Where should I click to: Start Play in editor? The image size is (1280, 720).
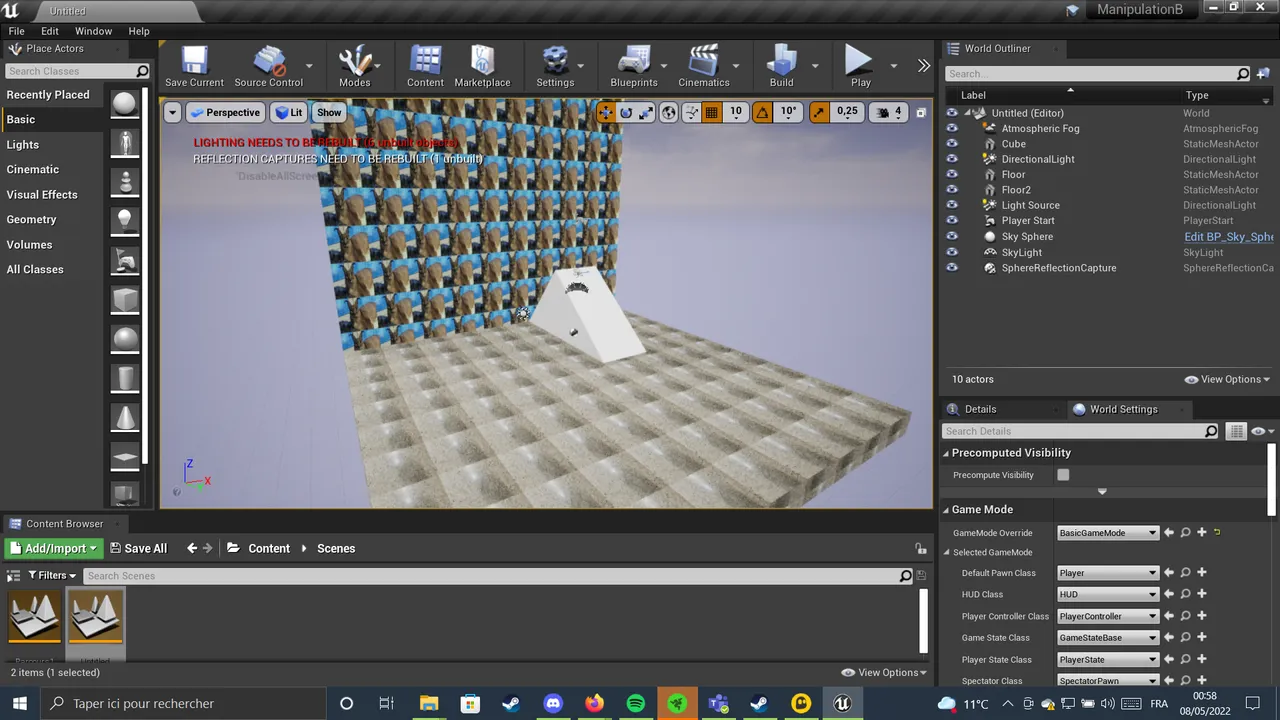tap(860, 67)
